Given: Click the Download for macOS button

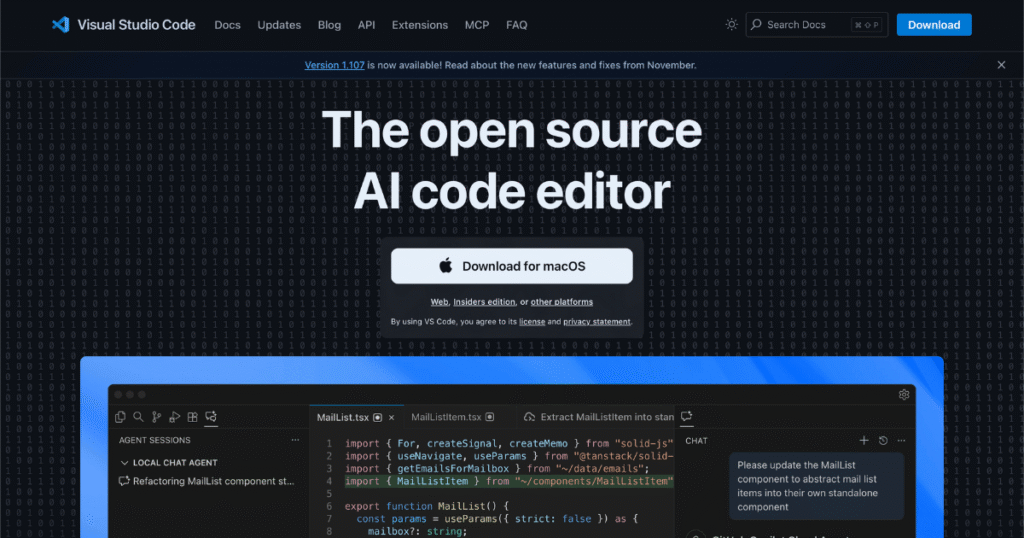Looking at the screenshot, I should tap(512, 266).
